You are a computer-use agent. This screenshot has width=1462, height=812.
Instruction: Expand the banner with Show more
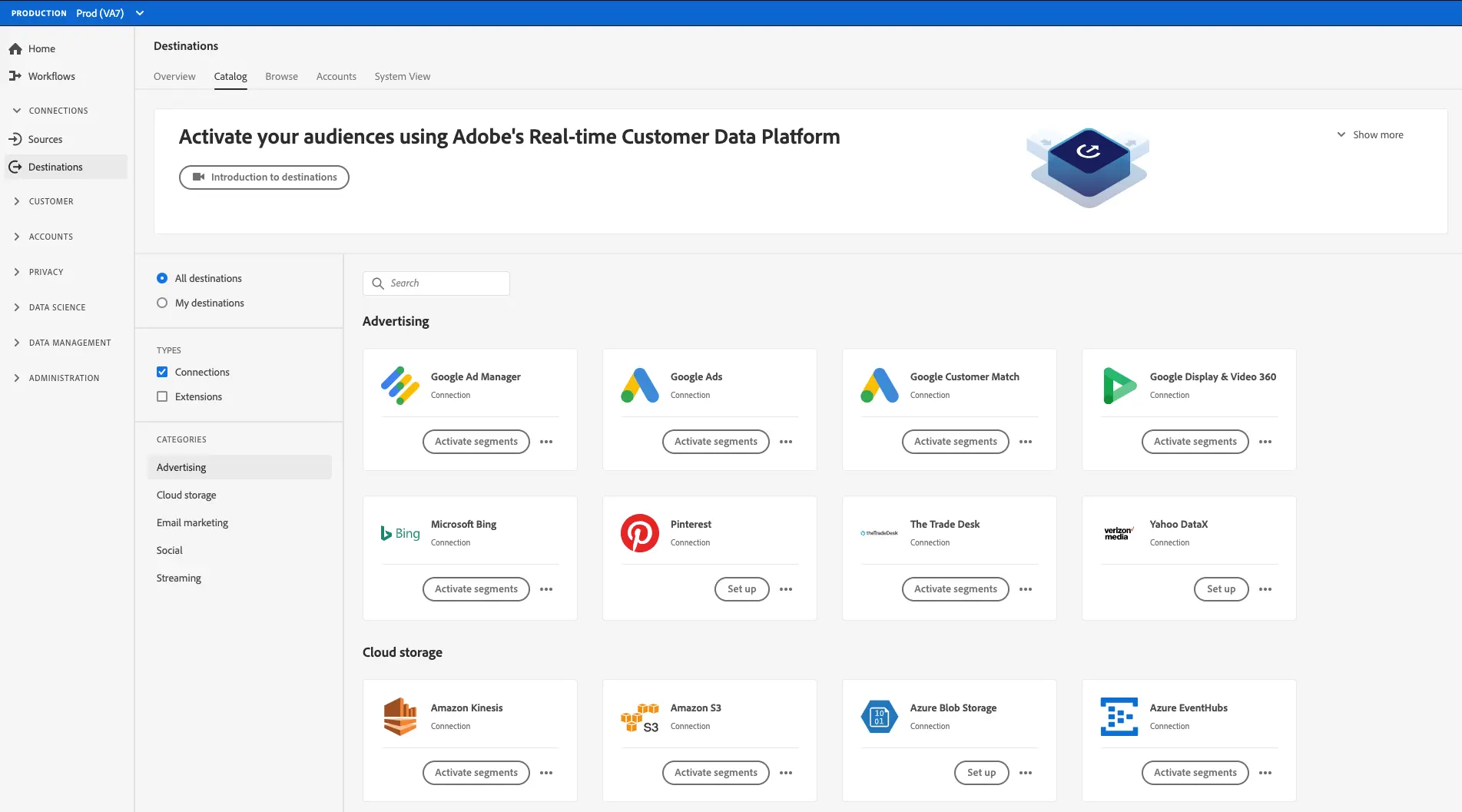click(x=1370, y=134)
